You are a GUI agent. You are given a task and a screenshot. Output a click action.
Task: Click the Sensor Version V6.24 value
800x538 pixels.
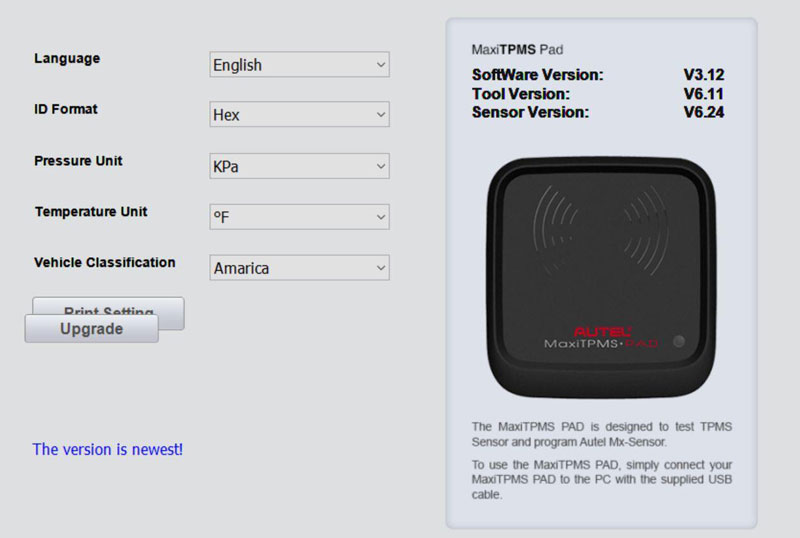coord(704,112)
